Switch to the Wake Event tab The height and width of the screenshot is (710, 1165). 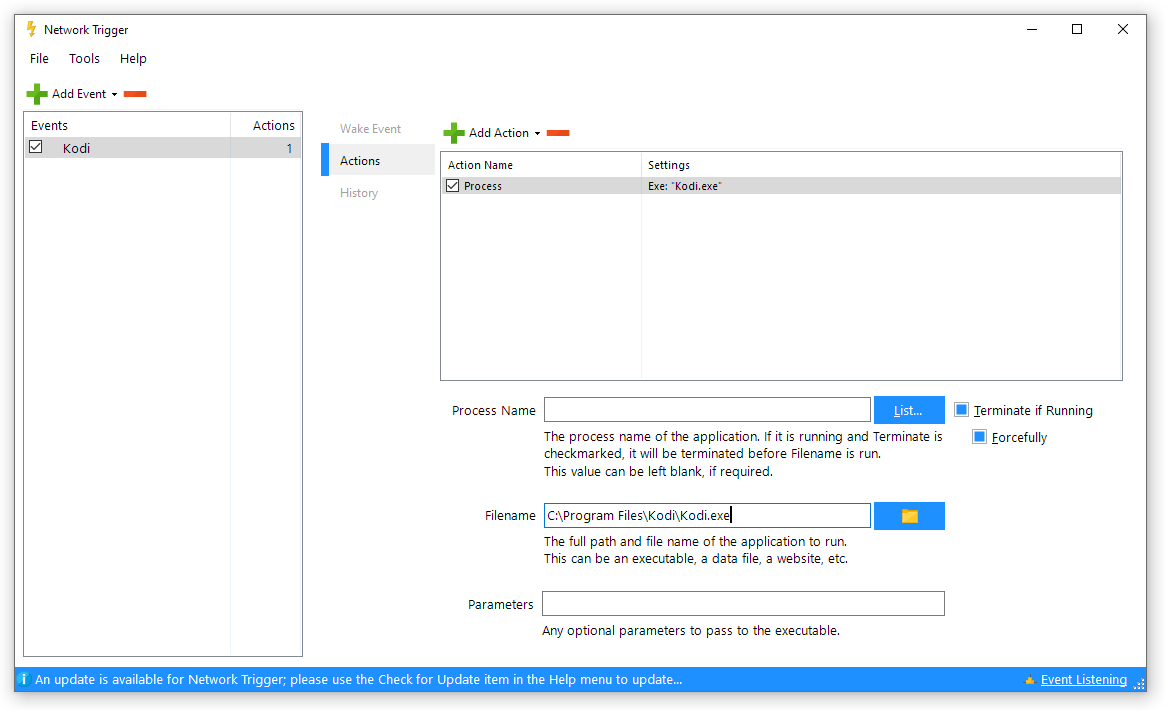(x=370, y=129)
